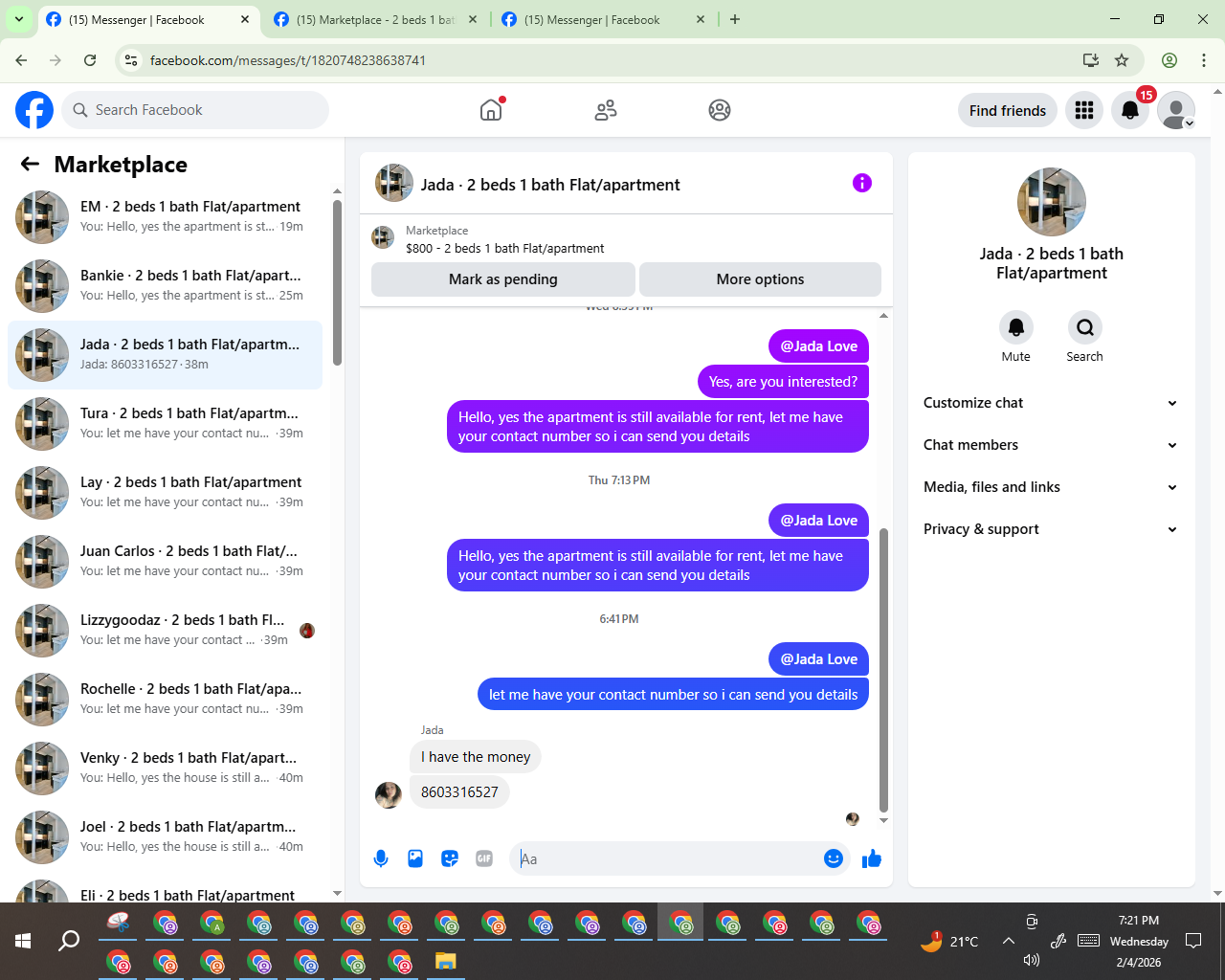The height and width of the screenshot is (980, 1225).
Task: Switch to the Marketplace 2 beds browser tab
Action: click(x=375, y=19)
